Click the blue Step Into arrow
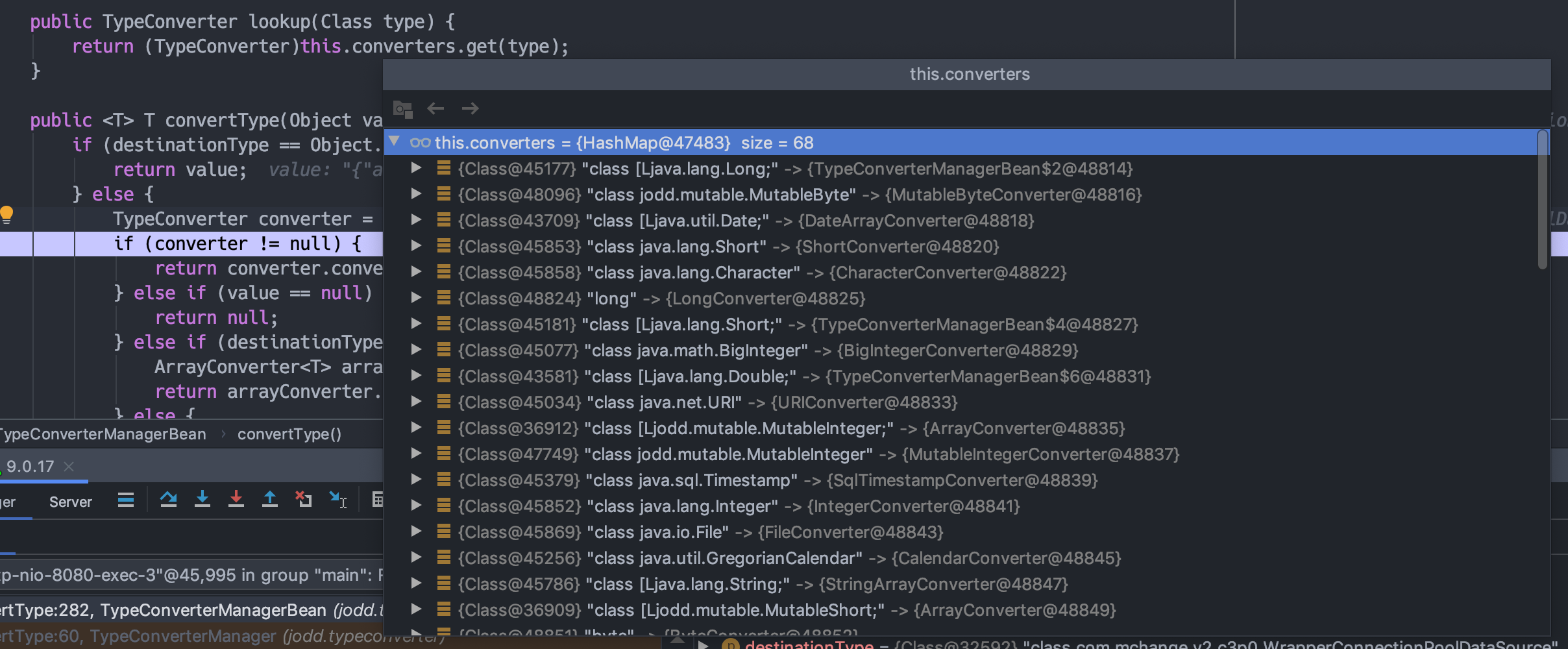1568x649 pixels. coord(202,499)
